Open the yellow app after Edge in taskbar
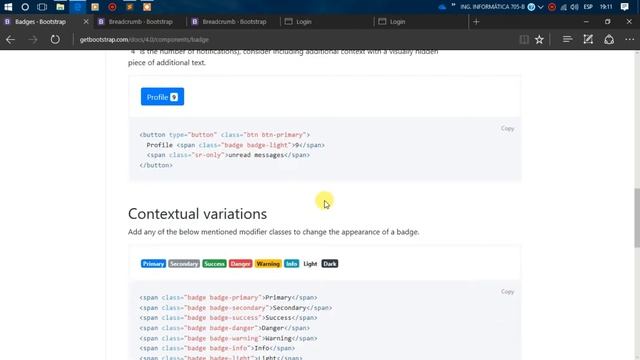 point(95,7)
